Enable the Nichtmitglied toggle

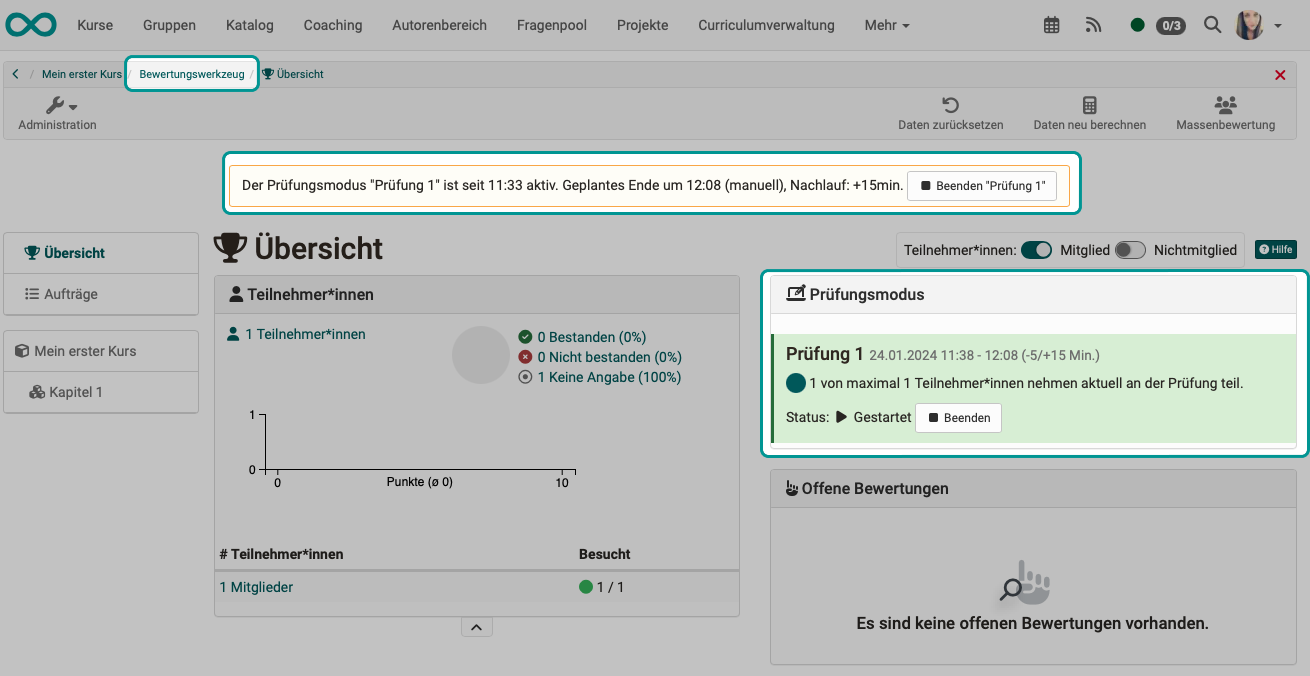[1131, 250]
